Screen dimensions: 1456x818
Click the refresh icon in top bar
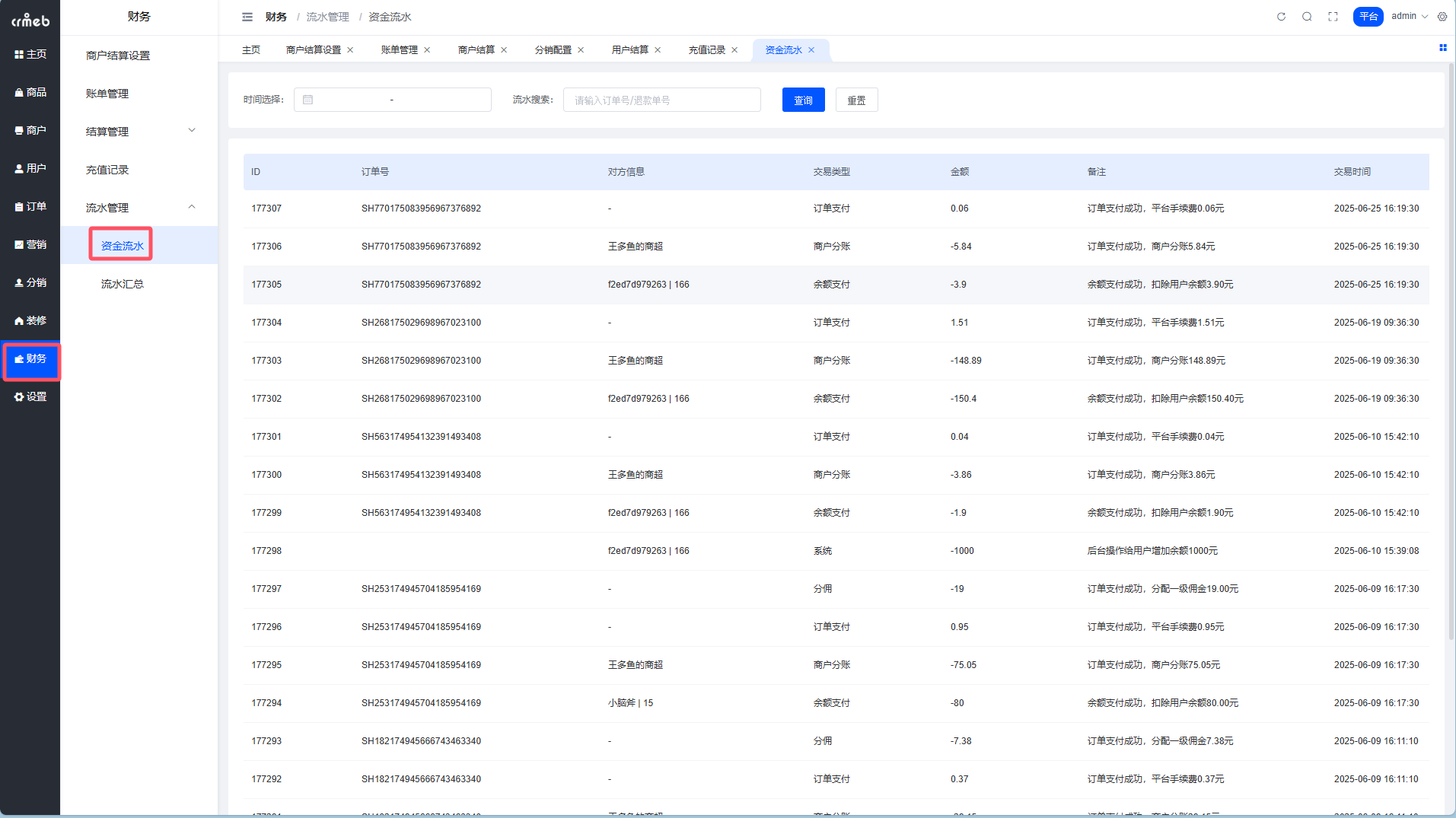(x=1281, y=17)
